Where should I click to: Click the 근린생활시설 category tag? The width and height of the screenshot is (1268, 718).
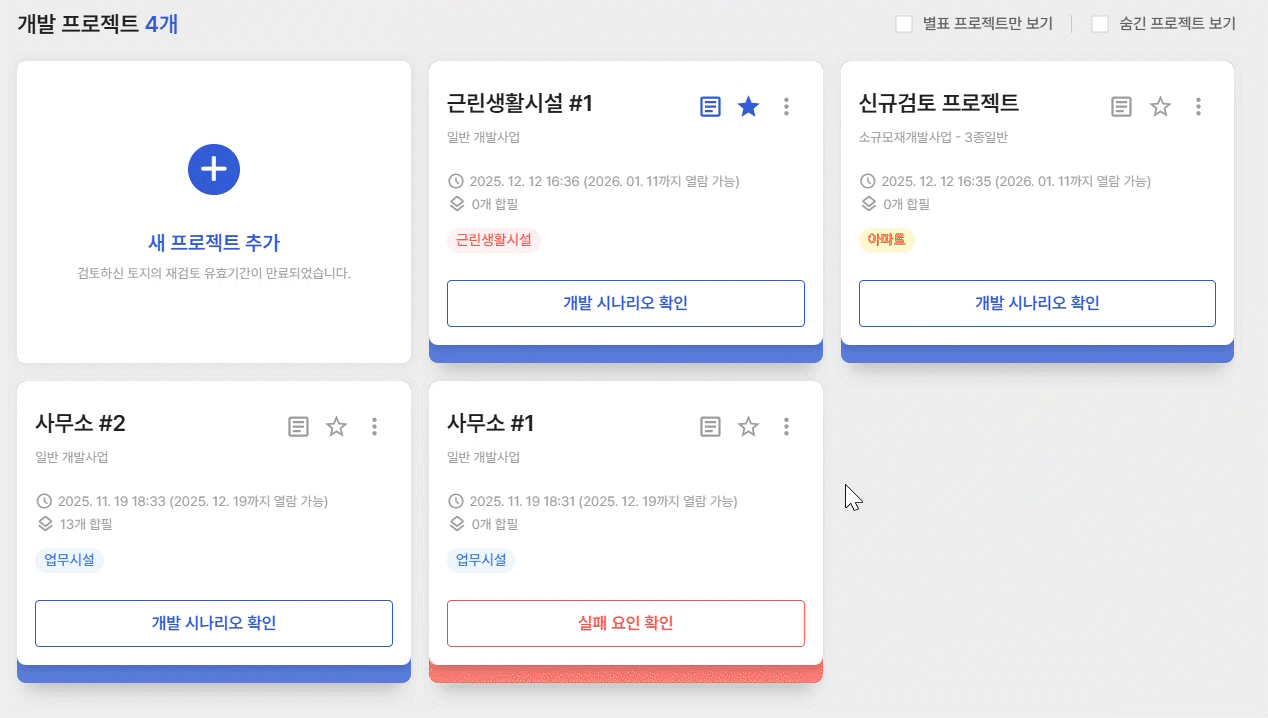pyautogui.click(x=494, y=240)
